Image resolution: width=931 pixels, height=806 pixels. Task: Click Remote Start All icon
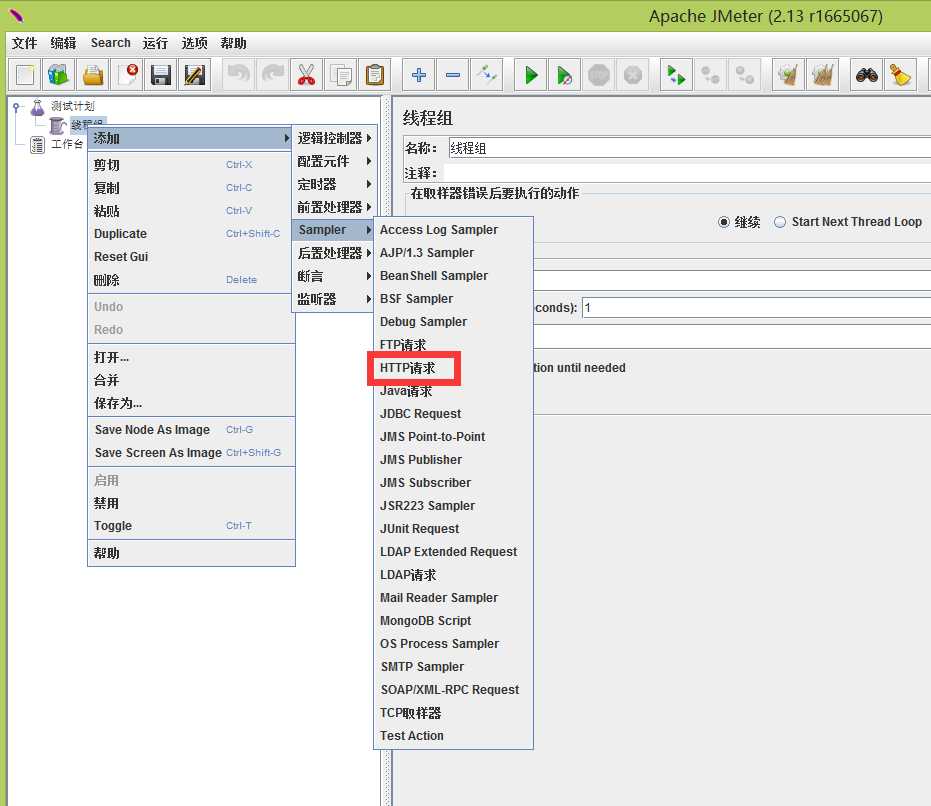tap(677, 75)
